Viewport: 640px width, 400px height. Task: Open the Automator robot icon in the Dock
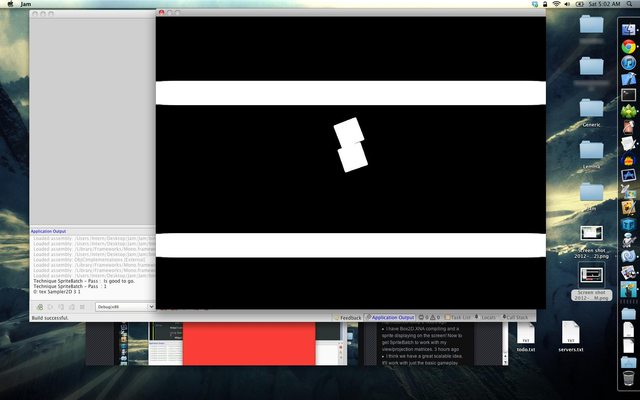pos(629,240)
